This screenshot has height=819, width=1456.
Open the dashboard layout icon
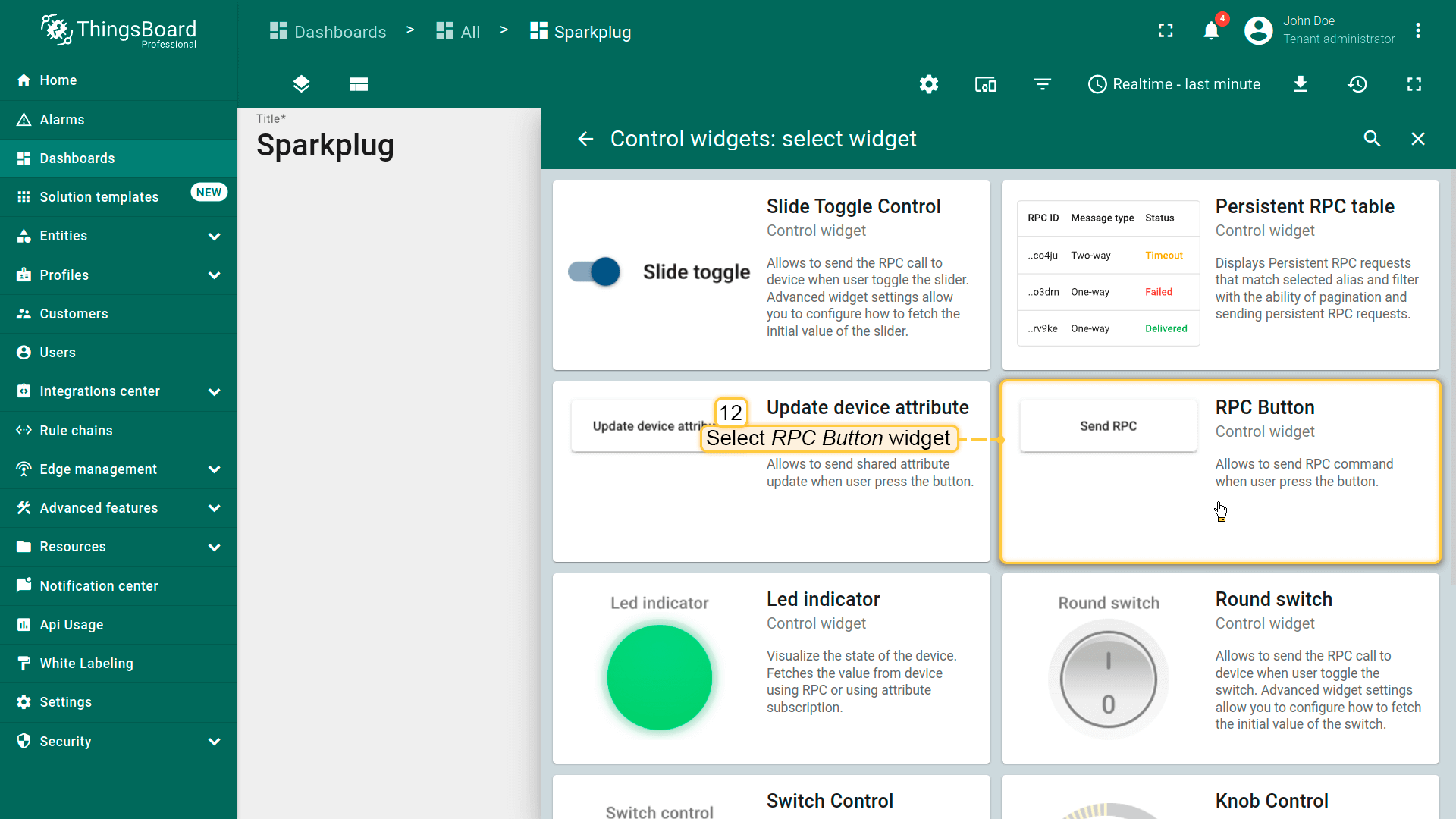[x=359, y=84]
